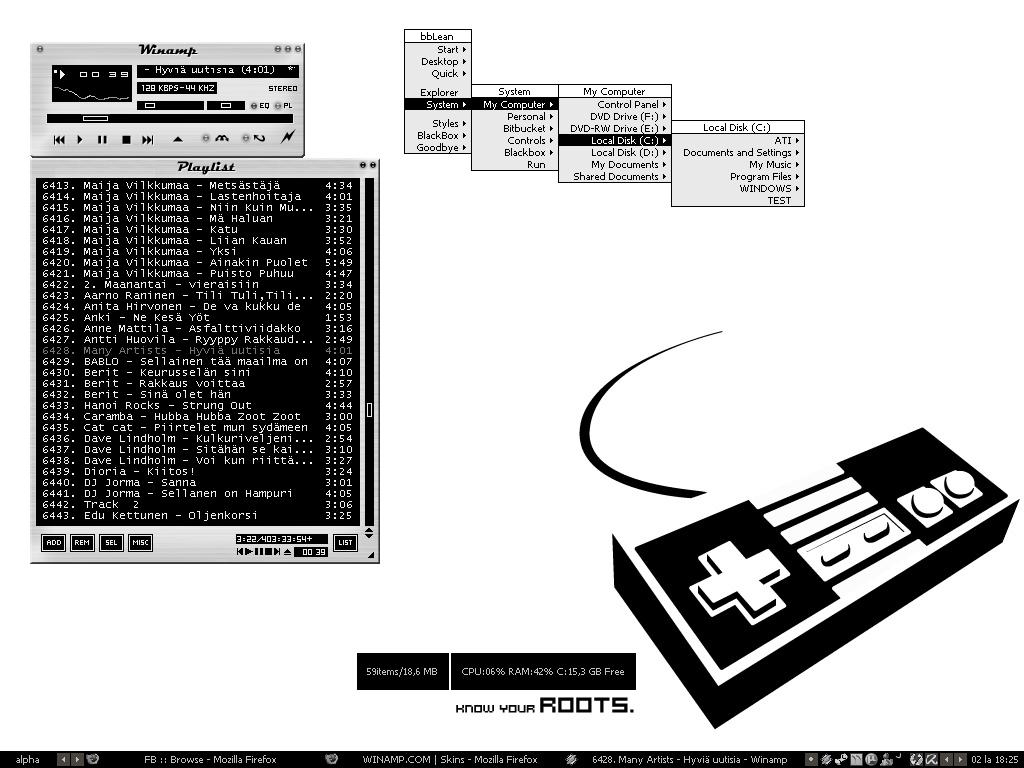This screenshot has width=1024, height=768.
Task: Expand the Styles submenu in bbLean menu
Action: [x=438, y=123]
